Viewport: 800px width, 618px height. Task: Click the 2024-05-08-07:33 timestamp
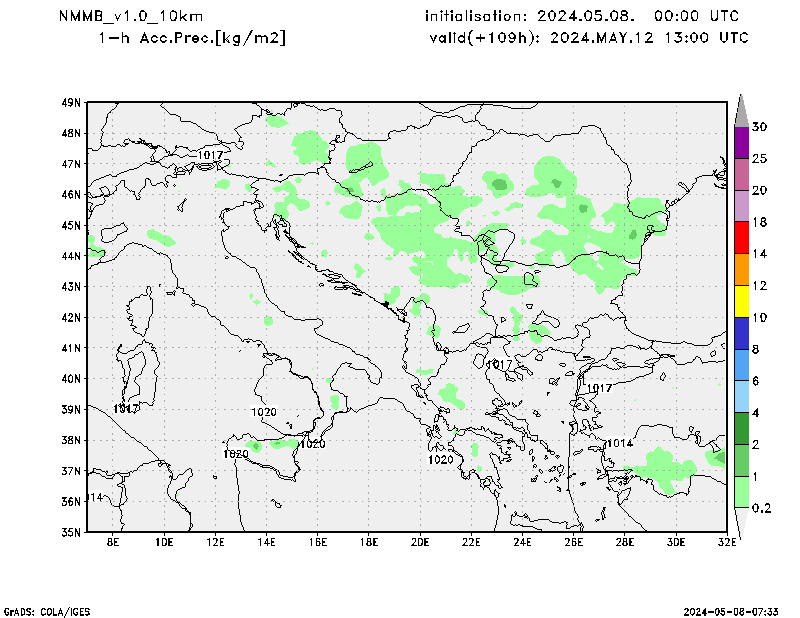pos(737,610)
